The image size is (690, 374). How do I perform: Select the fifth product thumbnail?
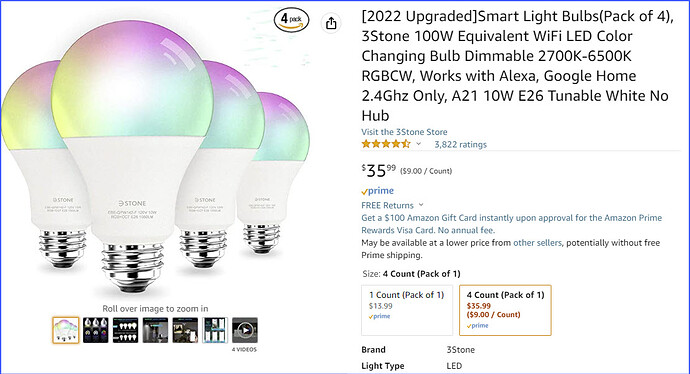coord(185,330)
